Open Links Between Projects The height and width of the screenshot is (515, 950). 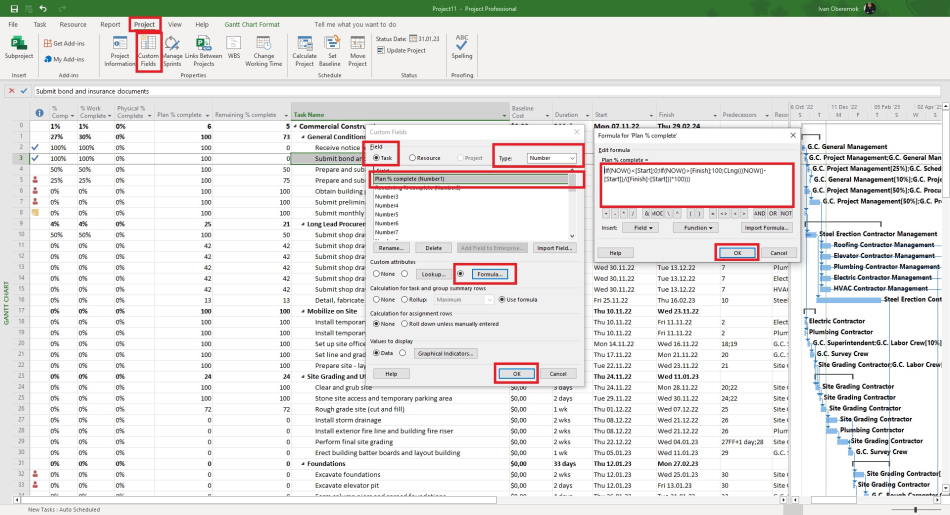pyautogui.click(x=204, y=52)
